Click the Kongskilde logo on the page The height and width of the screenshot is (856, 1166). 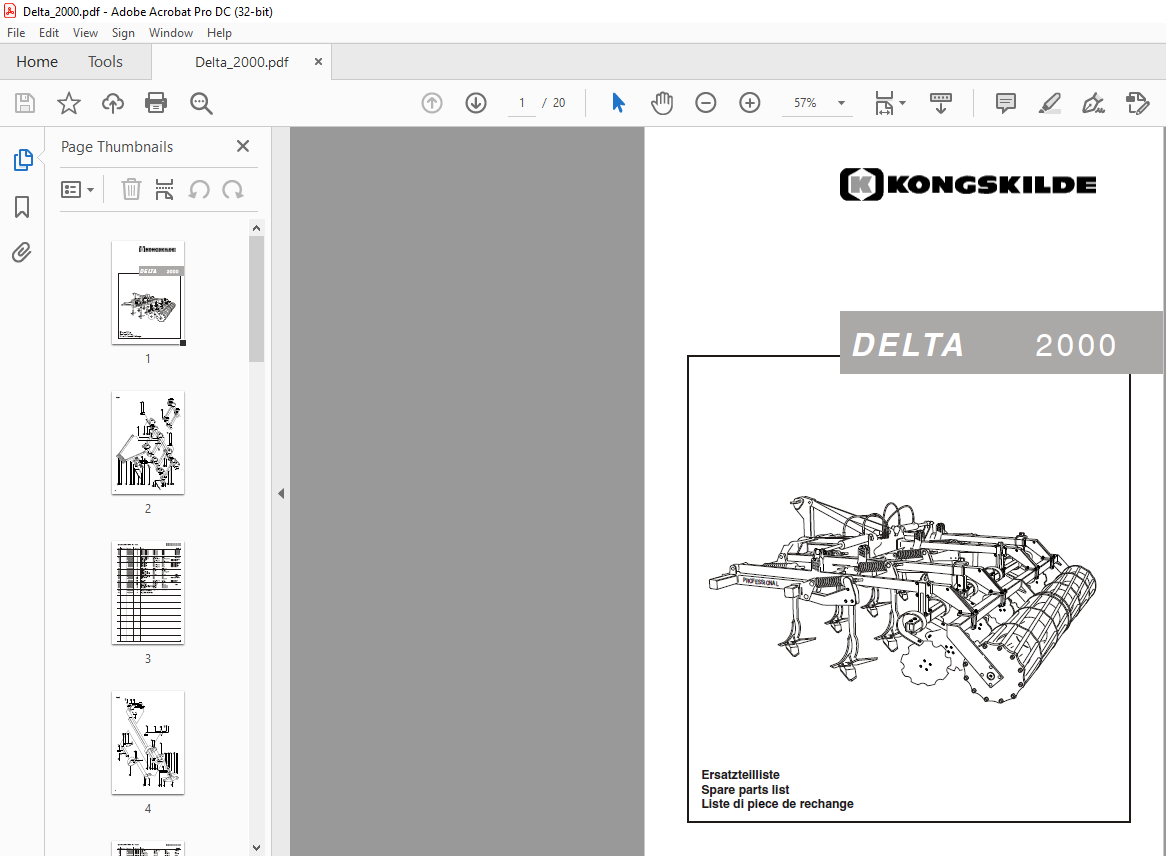point(967,184)
